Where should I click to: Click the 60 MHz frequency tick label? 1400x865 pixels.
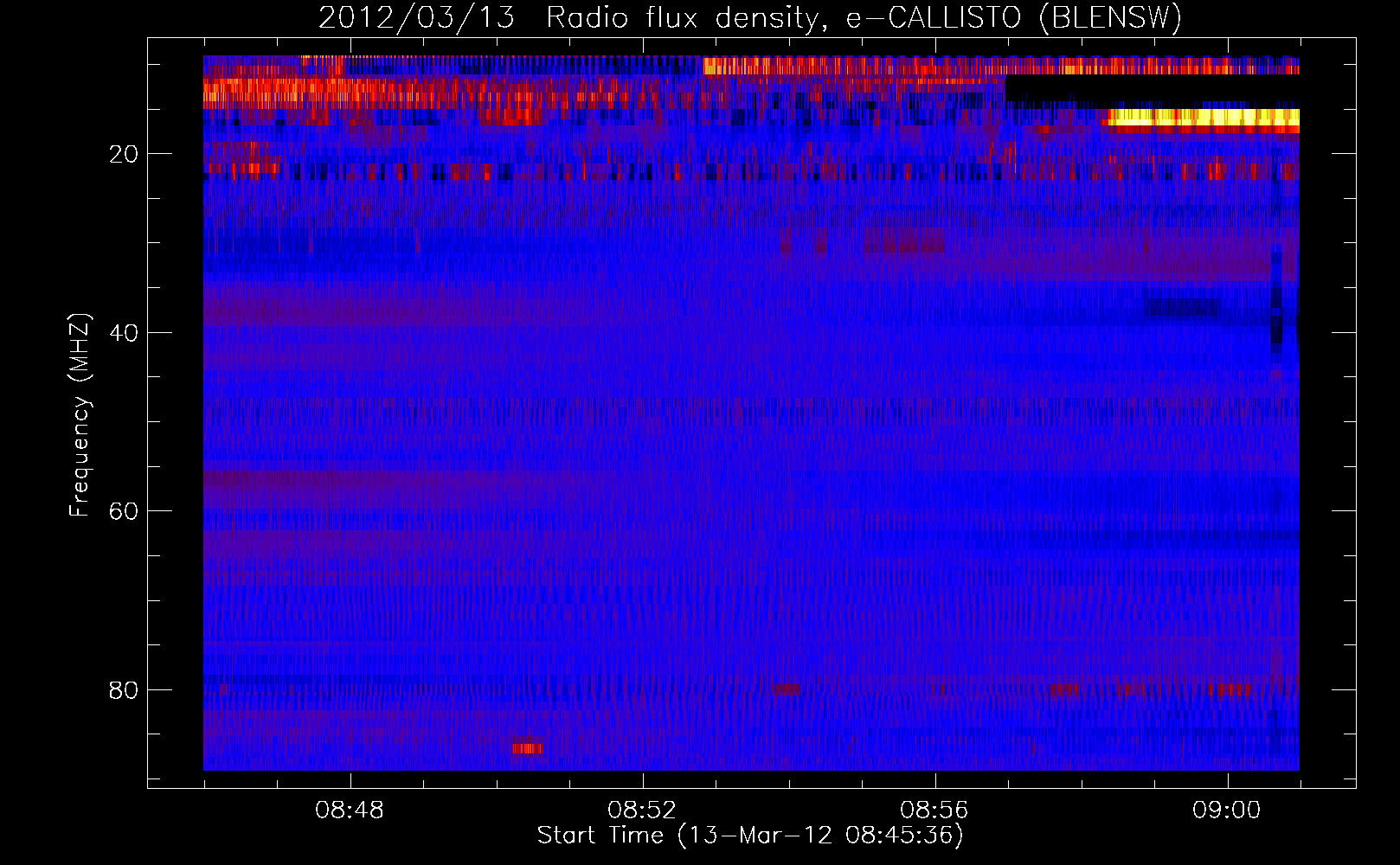point(125,511)
